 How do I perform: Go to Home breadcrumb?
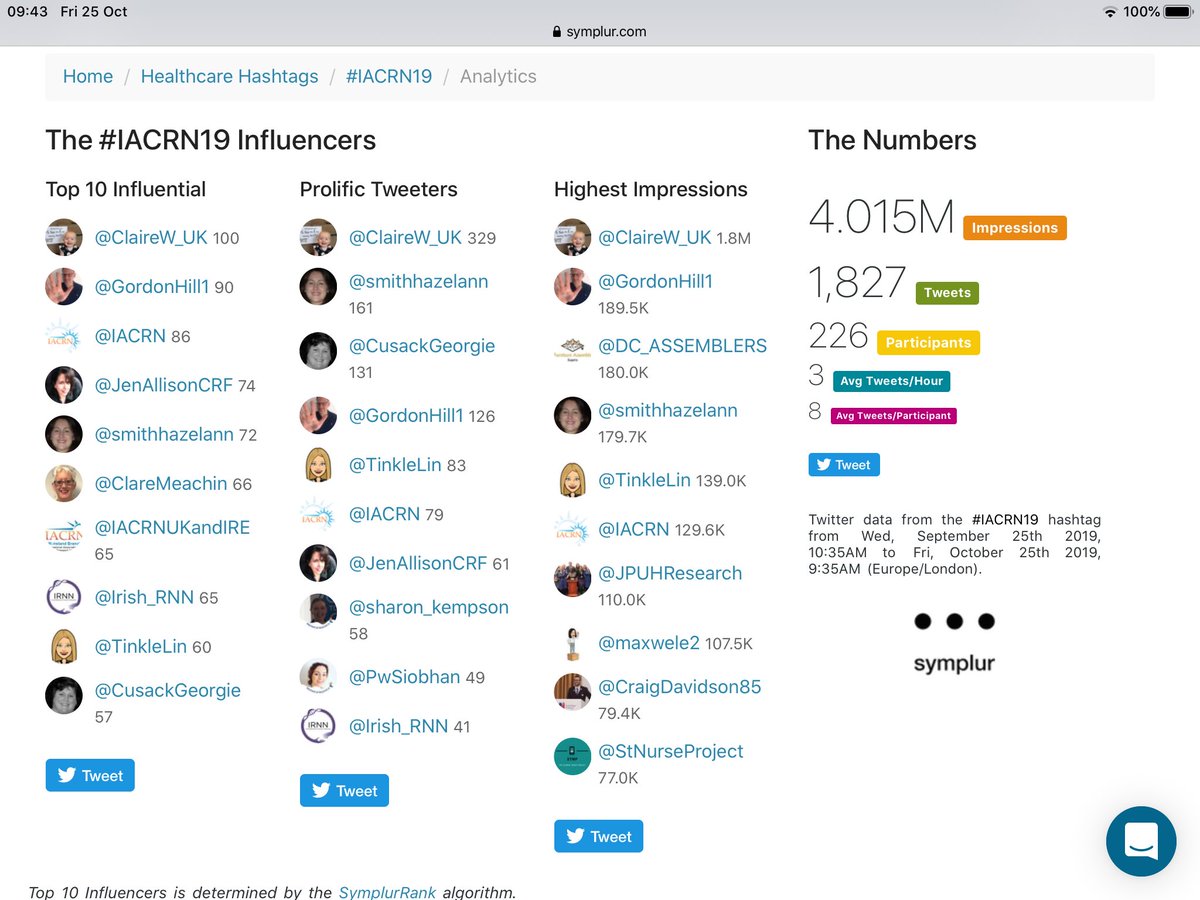pos(88,76)
